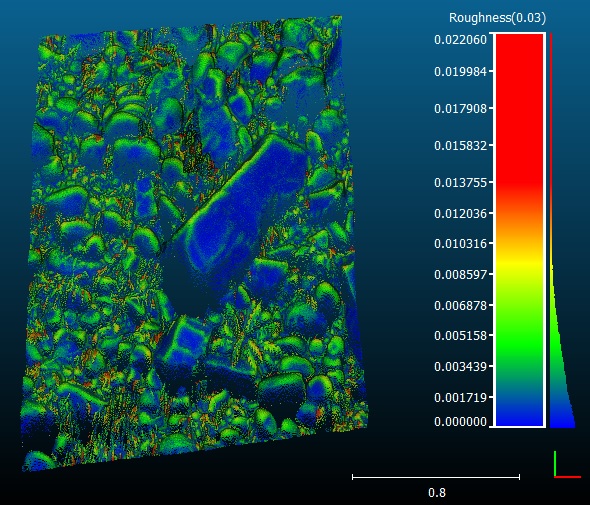Click the 0.001719 scale tick label
The height and width of the screenshot is (505, 590).
click(460, 397)
